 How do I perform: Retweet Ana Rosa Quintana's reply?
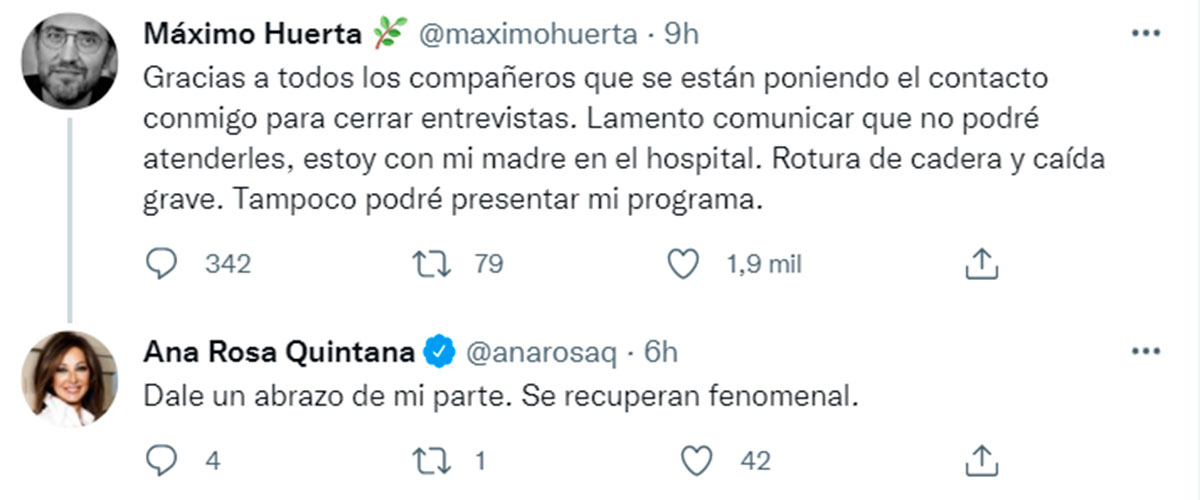point(429,461)
